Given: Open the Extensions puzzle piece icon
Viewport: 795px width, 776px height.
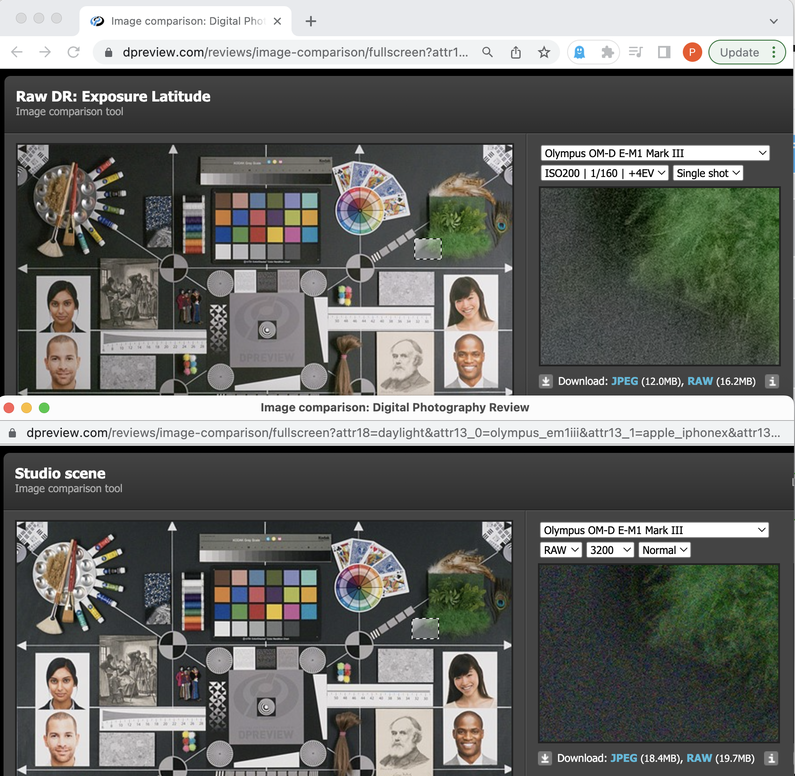Looking at the screenshot, I should point(607,52).
